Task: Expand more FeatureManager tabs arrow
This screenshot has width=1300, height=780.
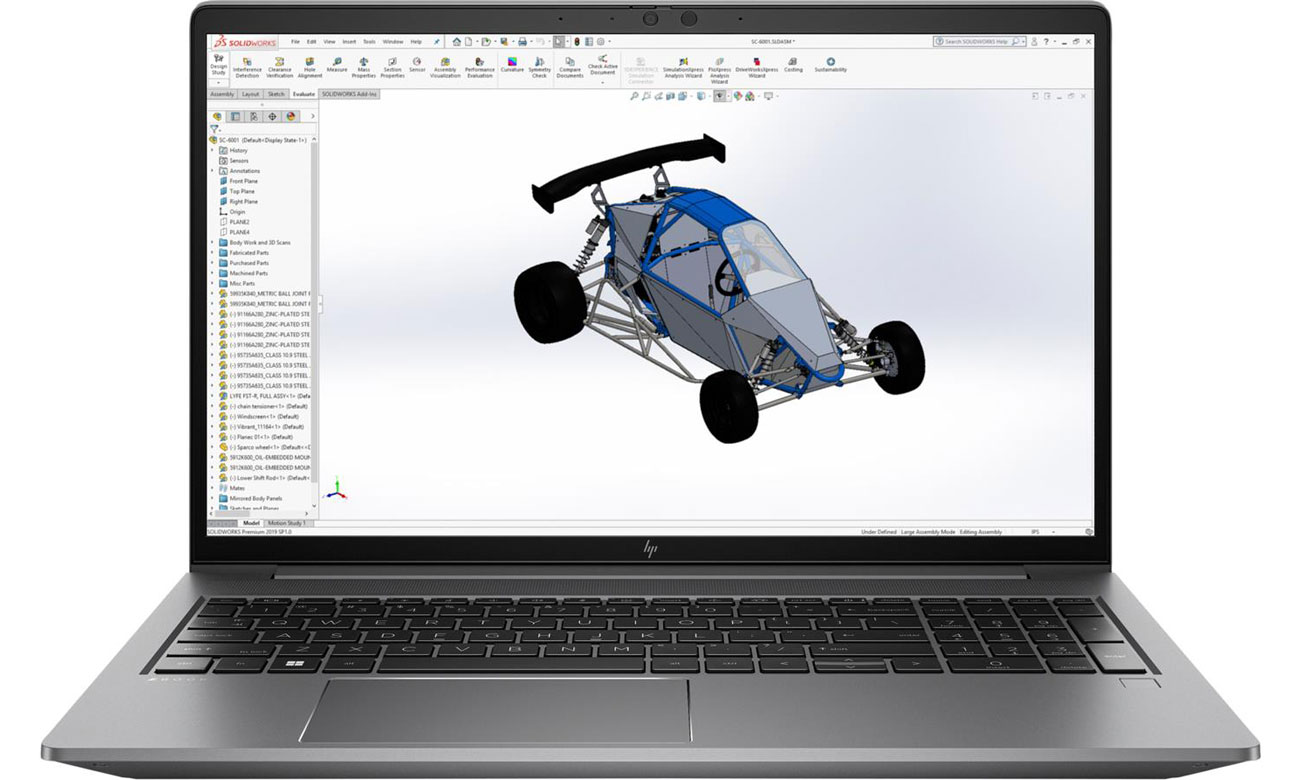Action: [x=312, y=116]
